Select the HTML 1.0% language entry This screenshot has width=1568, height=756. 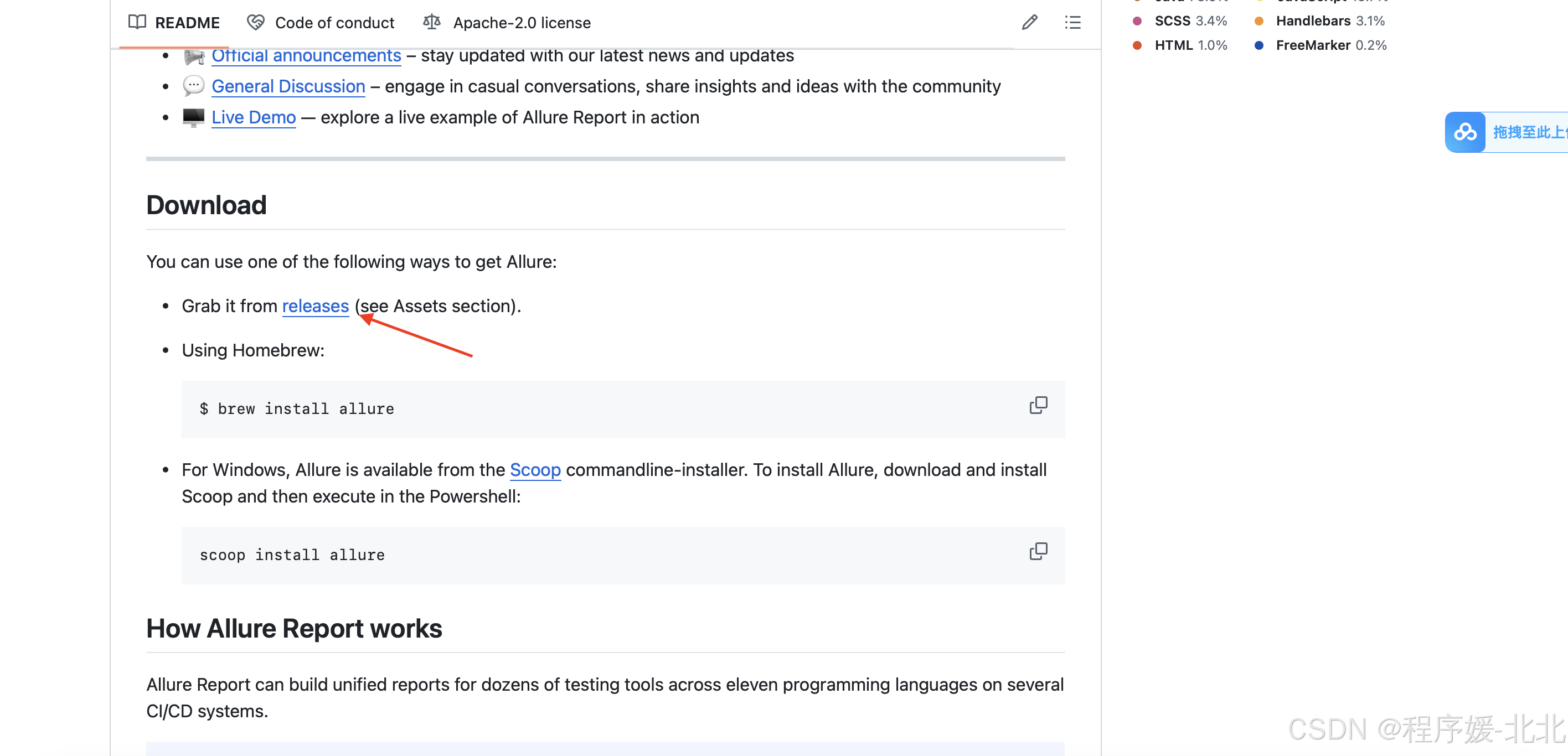[x=1180, y=45]
